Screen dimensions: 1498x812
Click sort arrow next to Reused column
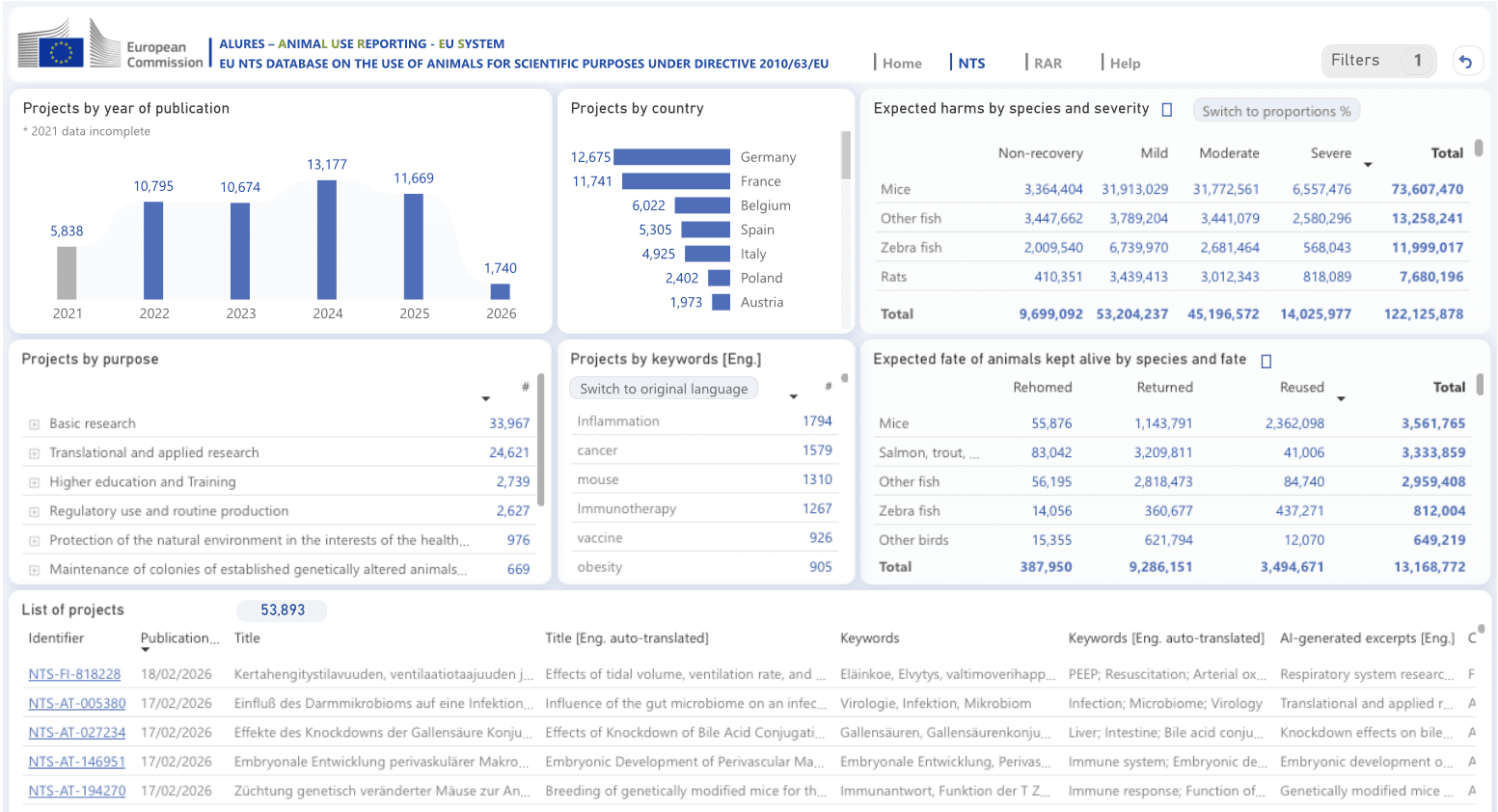(x=1340, y=399)
